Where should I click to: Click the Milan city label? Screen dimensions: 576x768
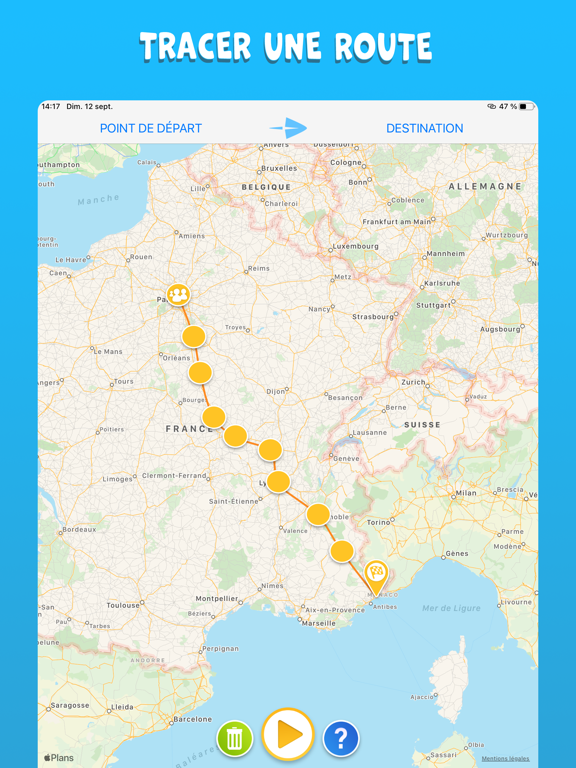(x=466, y=493)
